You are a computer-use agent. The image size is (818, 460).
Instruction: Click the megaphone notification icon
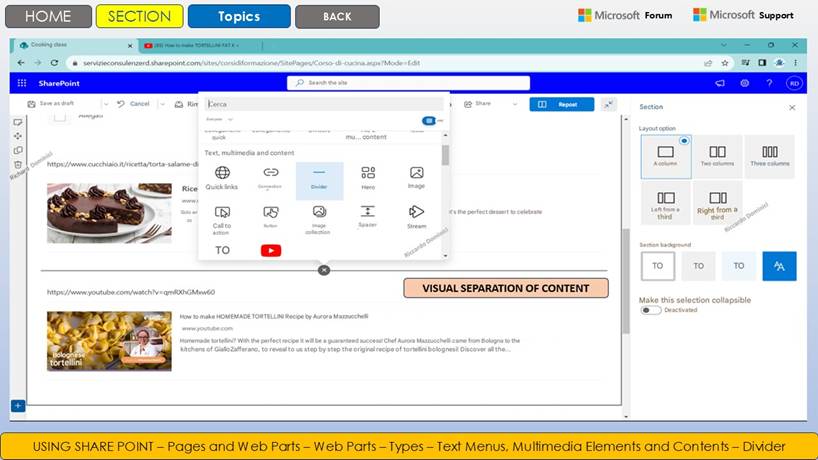720,83
